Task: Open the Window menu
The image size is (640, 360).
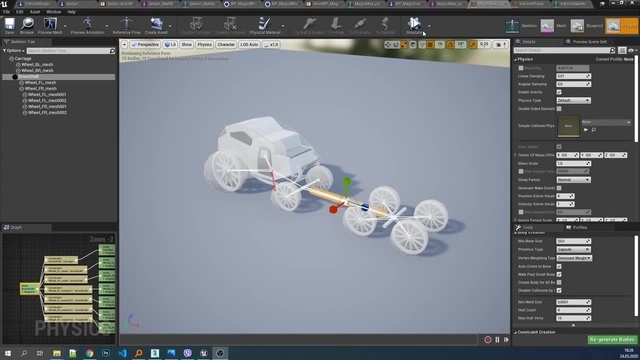Action: tap(53, 12)
